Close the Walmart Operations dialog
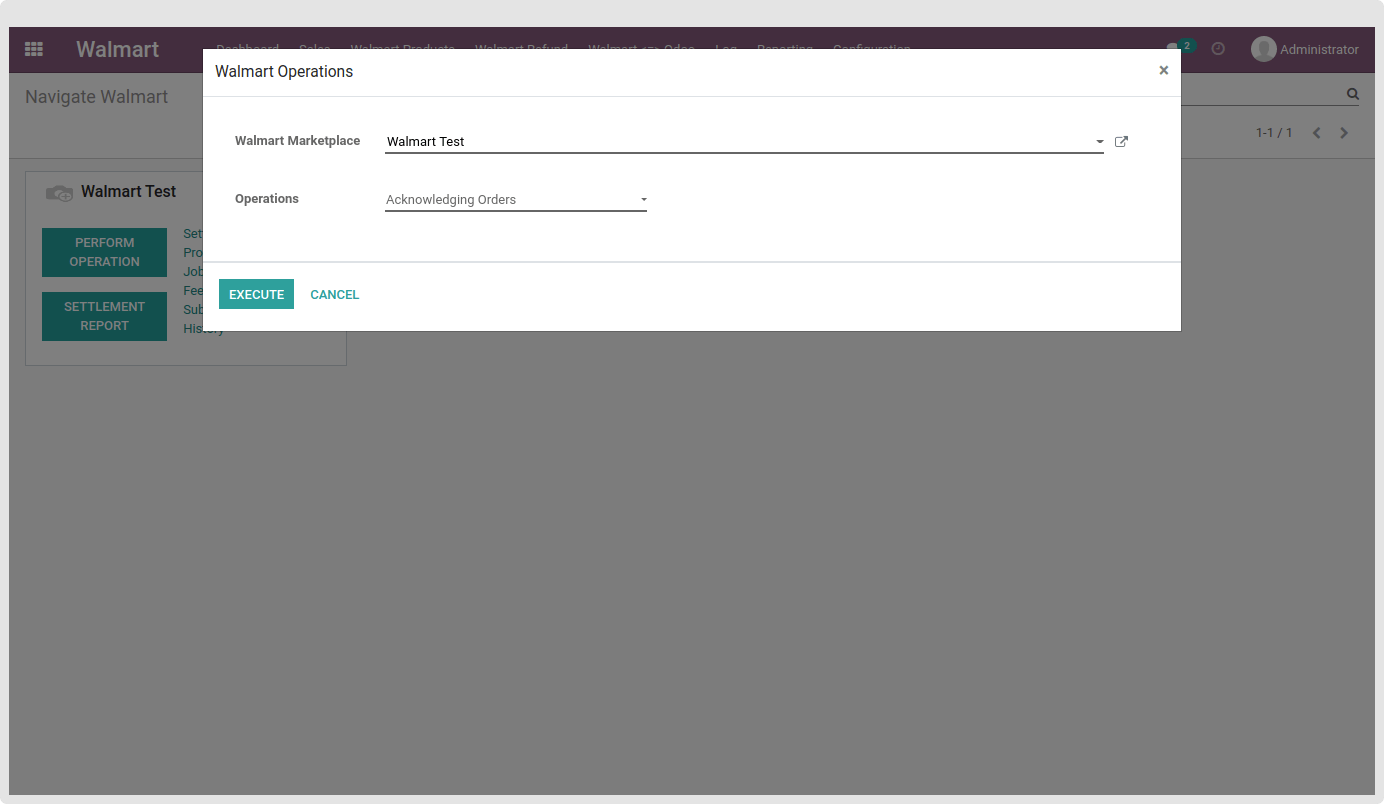The height and width of the screenshot is (804, 1384). pyautogui.click(x=1163, y=71)
